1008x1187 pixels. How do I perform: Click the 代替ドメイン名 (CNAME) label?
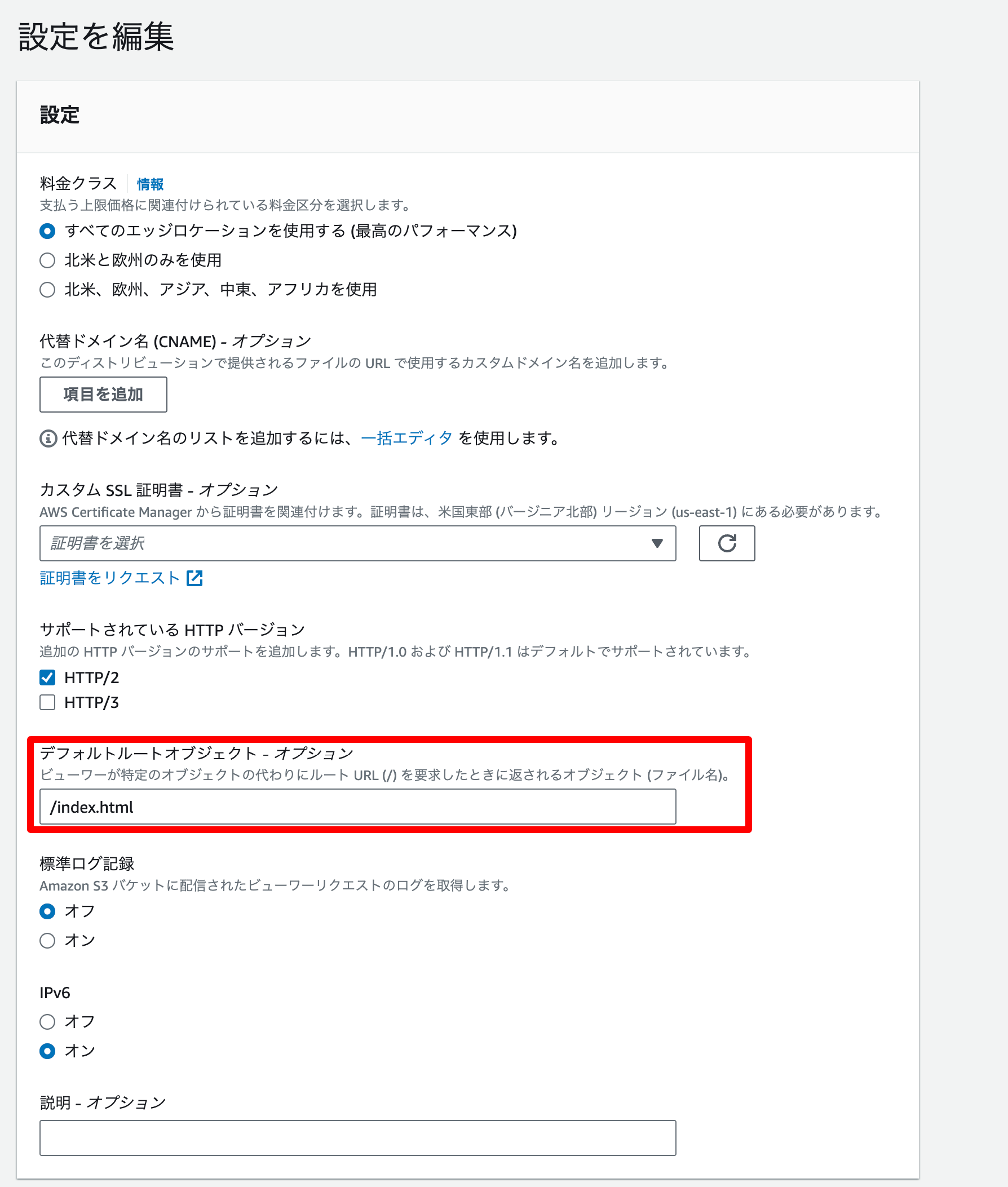(175, 341)
